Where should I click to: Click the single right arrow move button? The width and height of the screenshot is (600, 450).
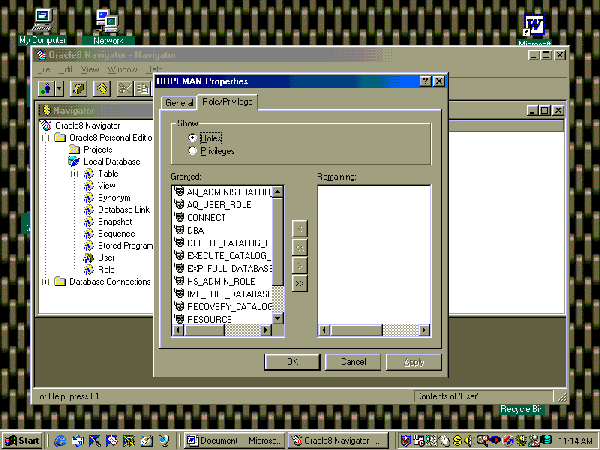300,265
